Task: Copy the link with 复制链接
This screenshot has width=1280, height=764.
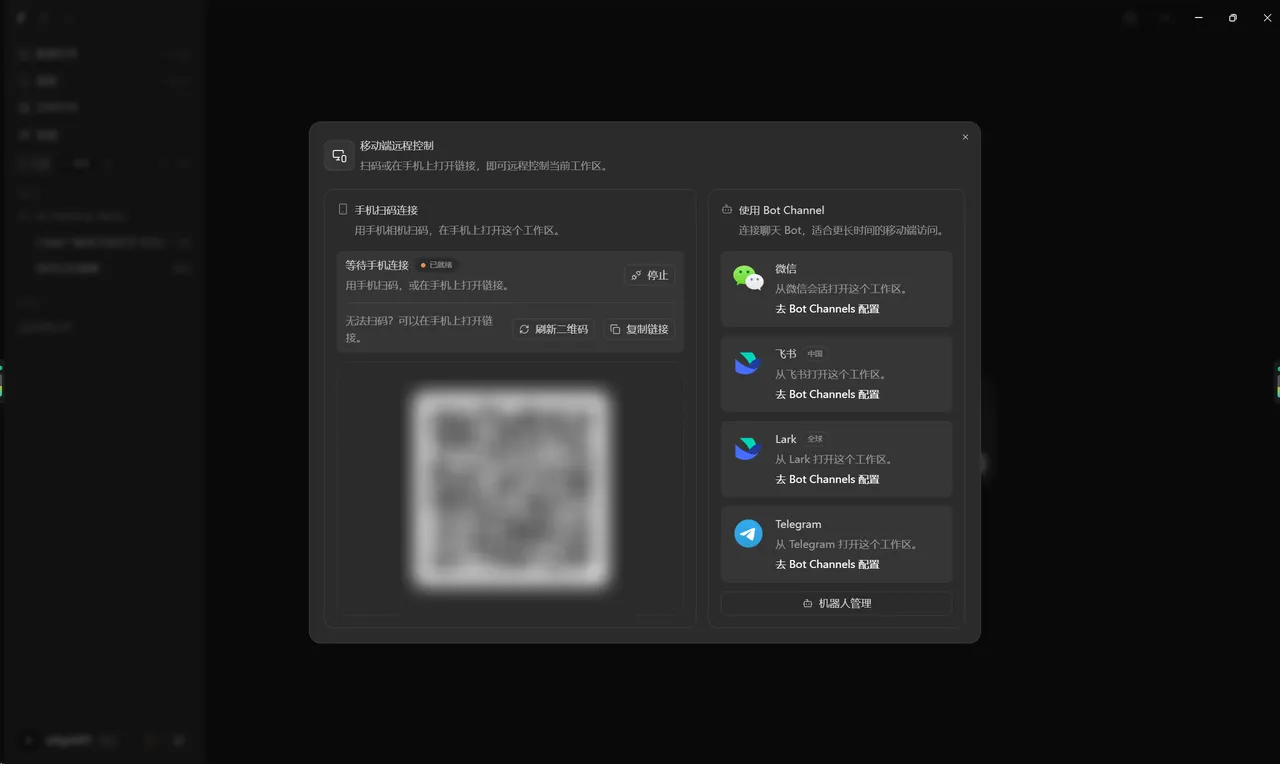Action: [639, 329]
